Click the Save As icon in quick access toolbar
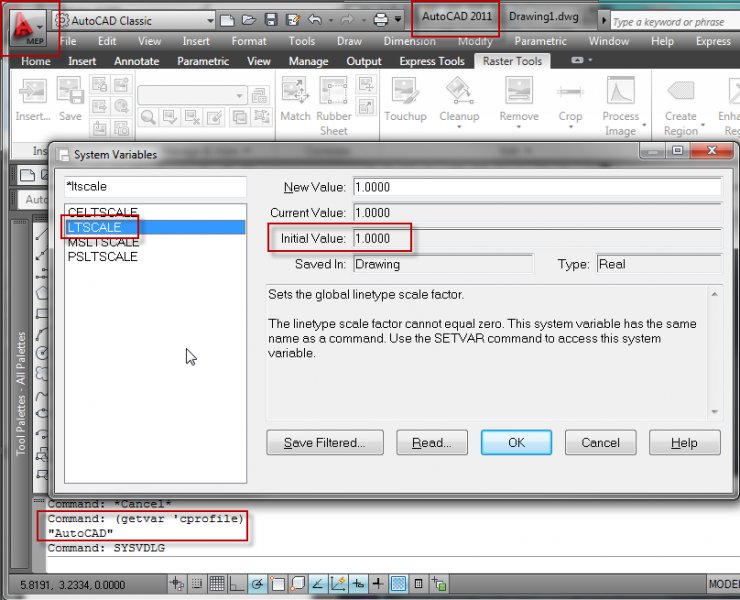Screen dimensions: 740x600 point(293,20)
